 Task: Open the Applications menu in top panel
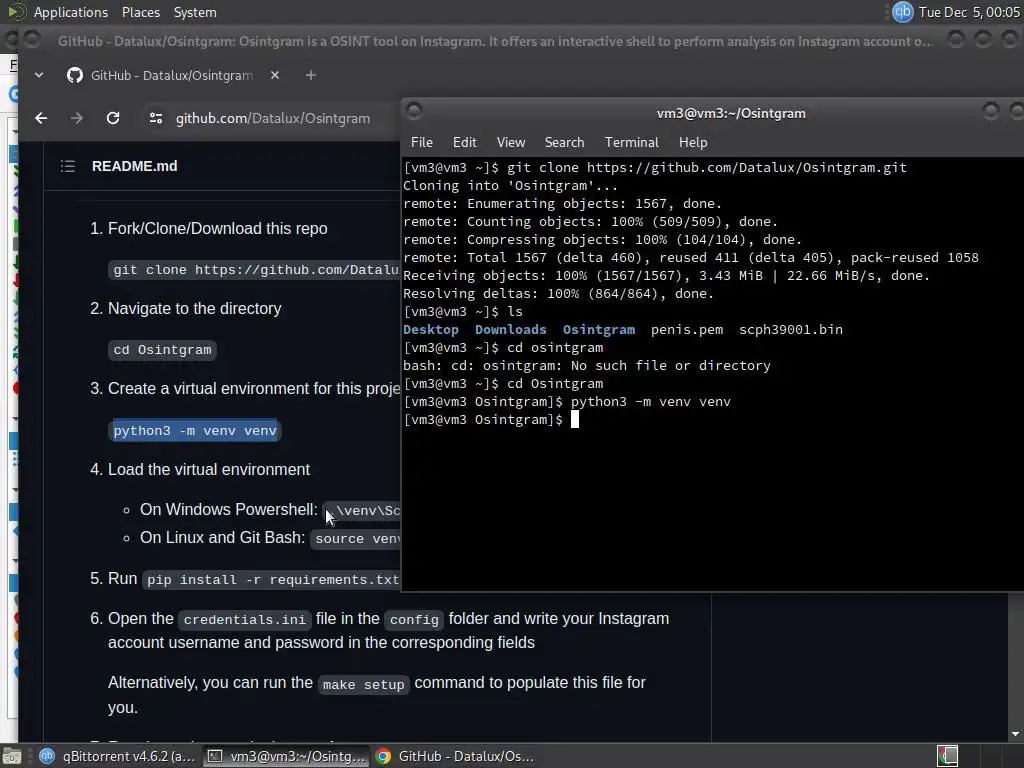pos(71,12)
